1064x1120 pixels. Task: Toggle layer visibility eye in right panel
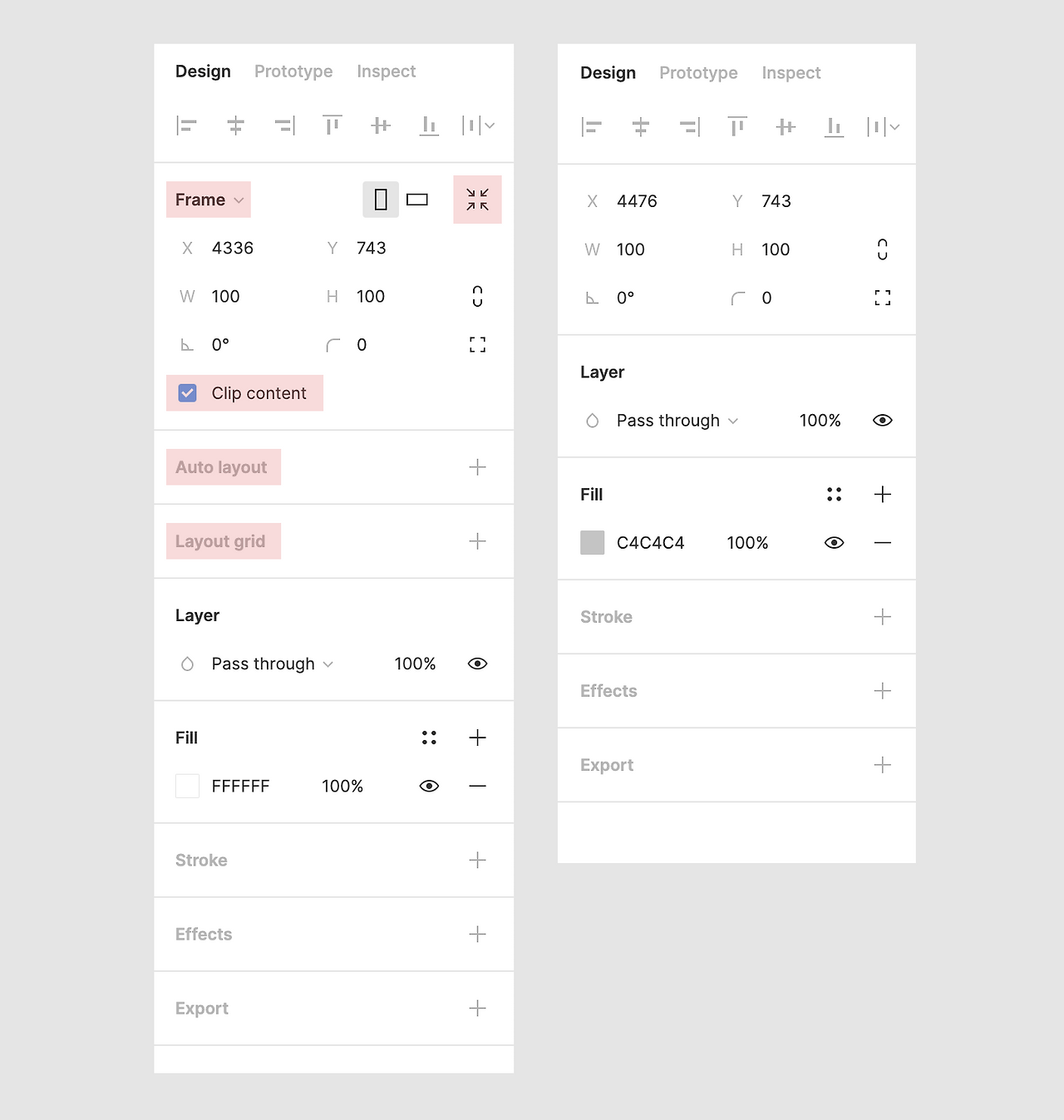883,421
